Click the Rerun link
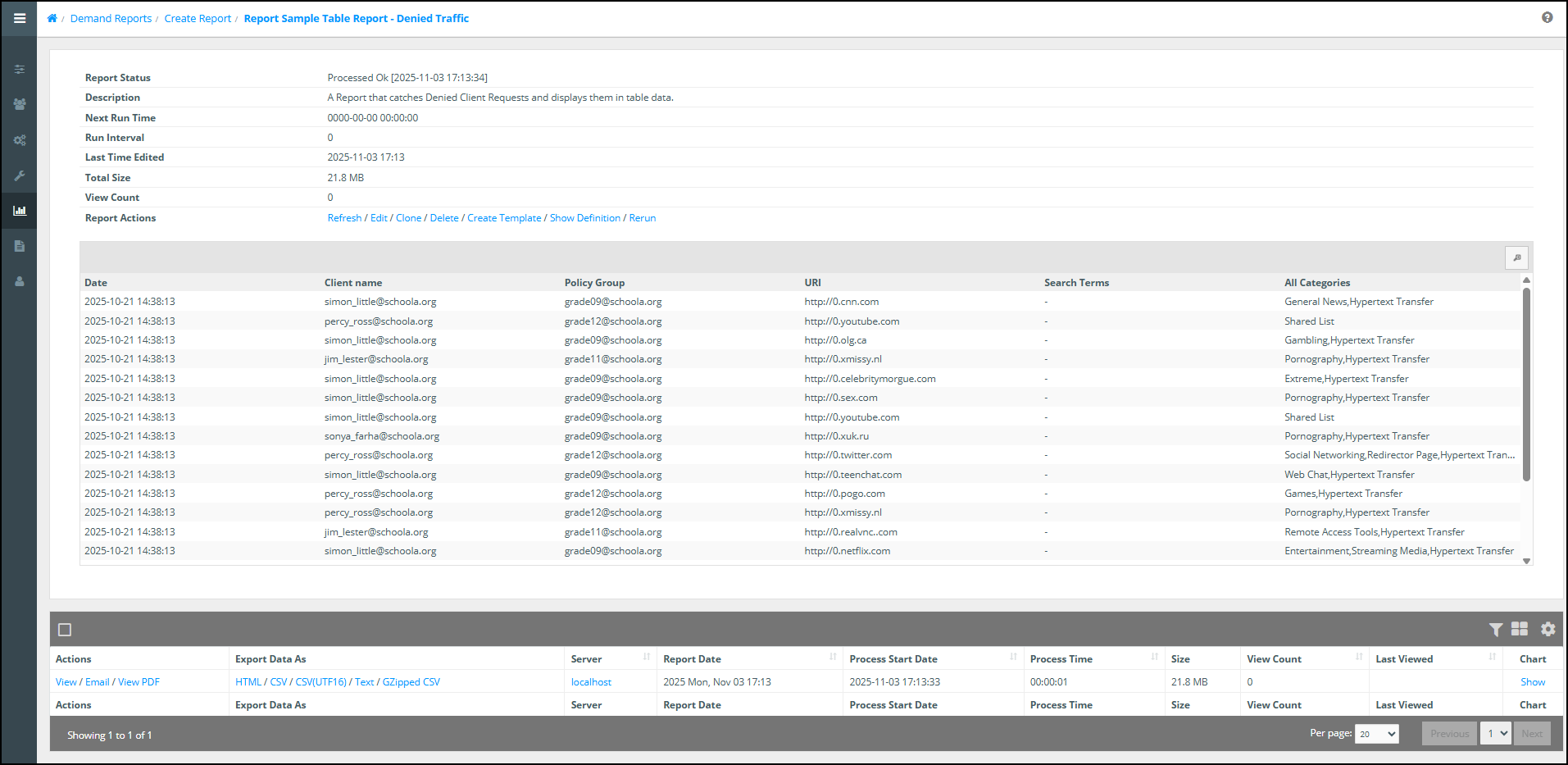This screenshot has width=1568, height=765. click(x=643, y=218)
